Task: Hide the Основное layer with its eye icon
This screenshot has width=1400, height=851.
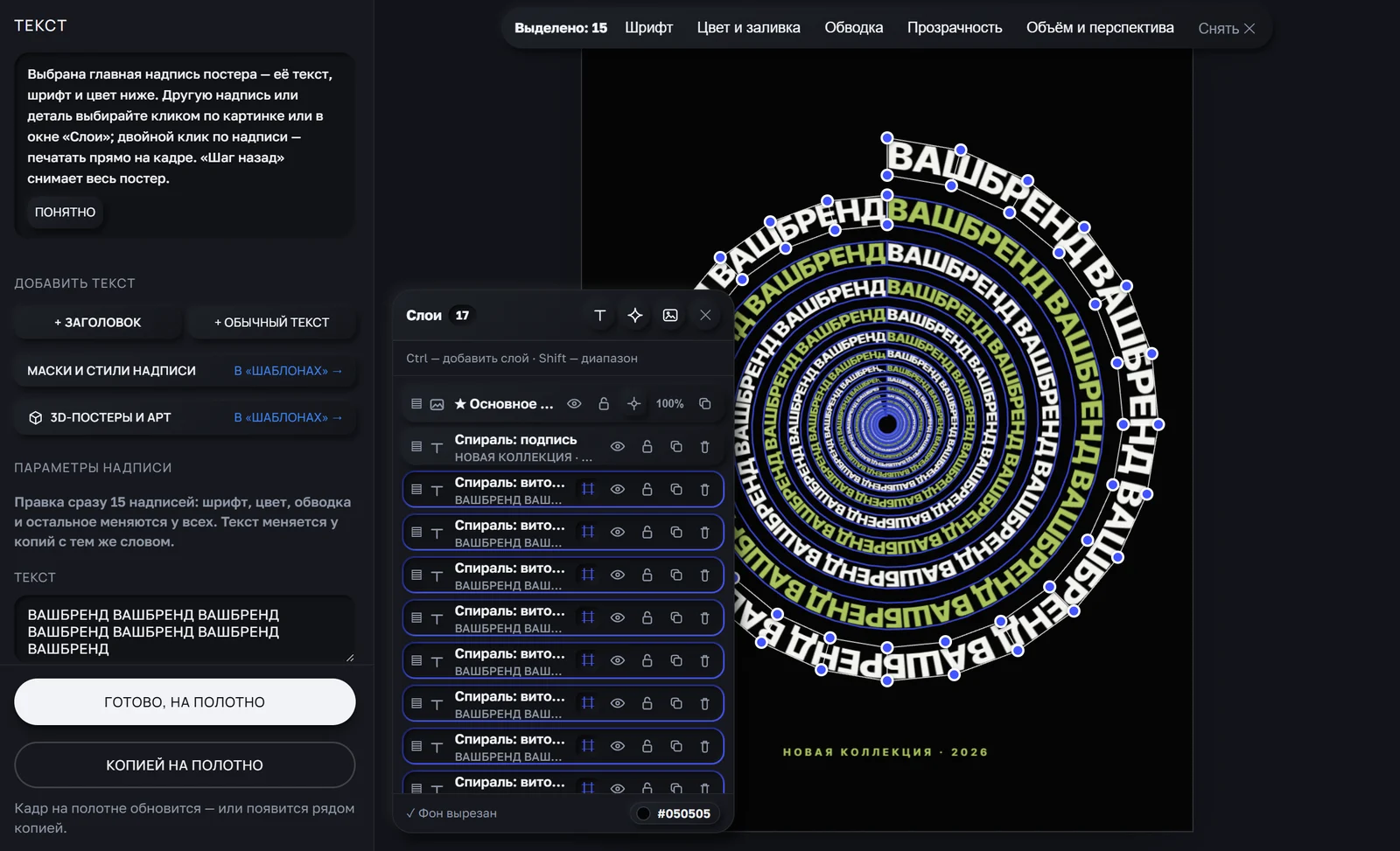Action: (574, 404)
